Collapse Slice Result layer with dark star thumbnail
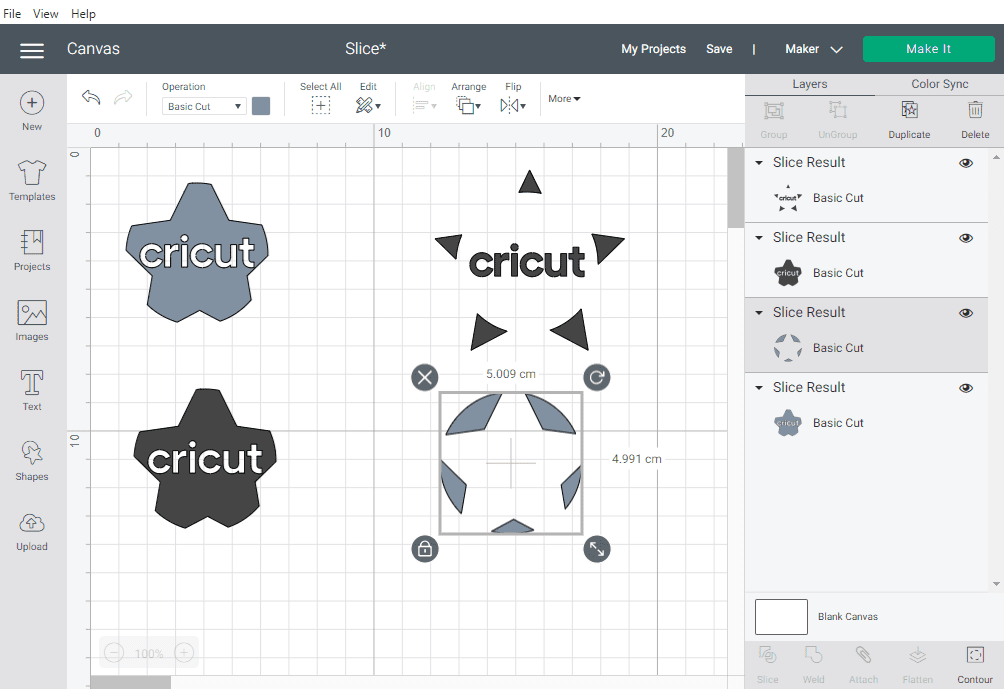This screenshot has width=1004, height=689. click(759, 238)
